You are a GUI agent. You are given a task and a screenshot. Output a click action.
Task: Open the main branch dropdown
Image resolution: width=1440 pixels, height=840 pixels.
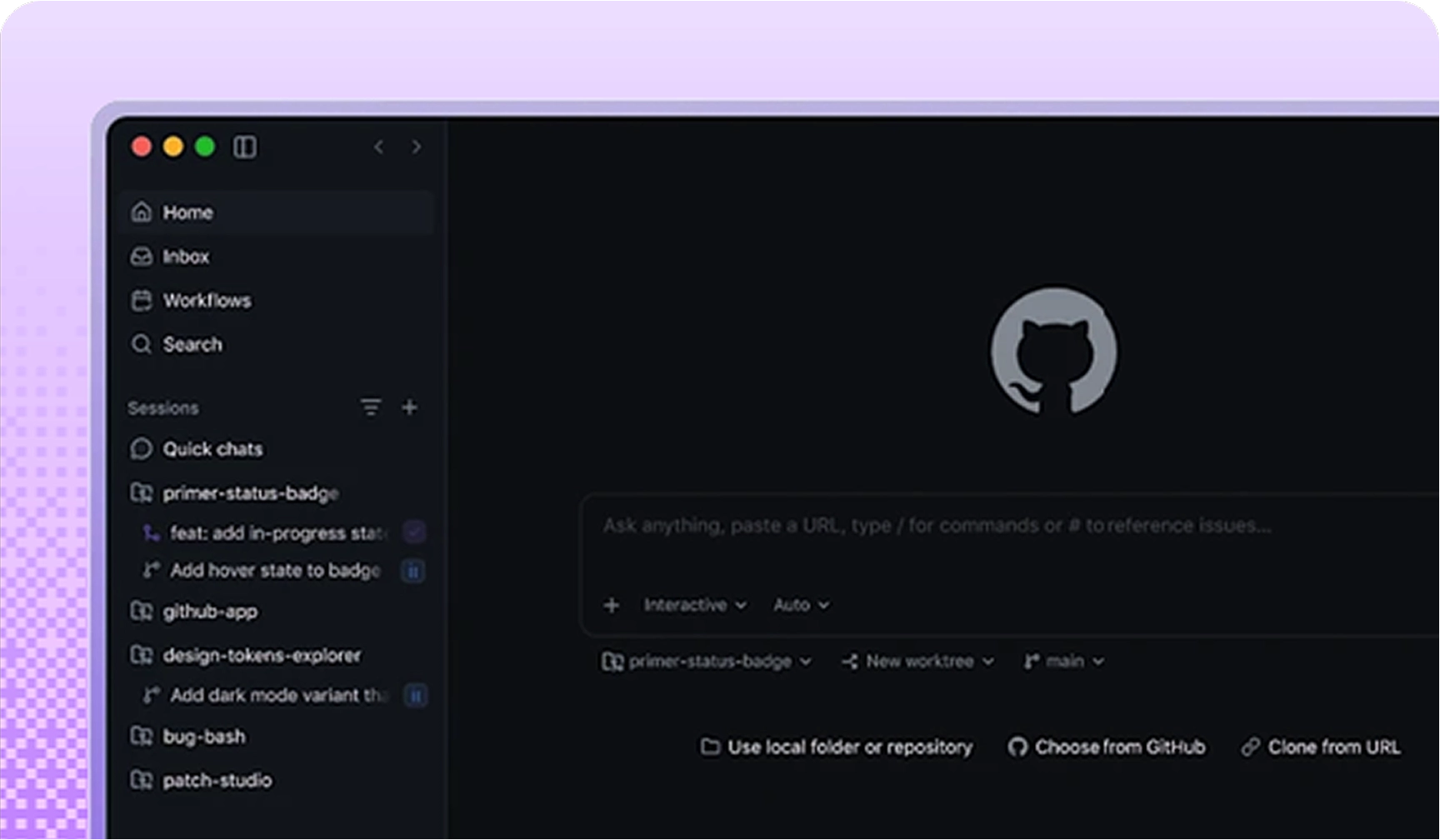(1063, 662)
